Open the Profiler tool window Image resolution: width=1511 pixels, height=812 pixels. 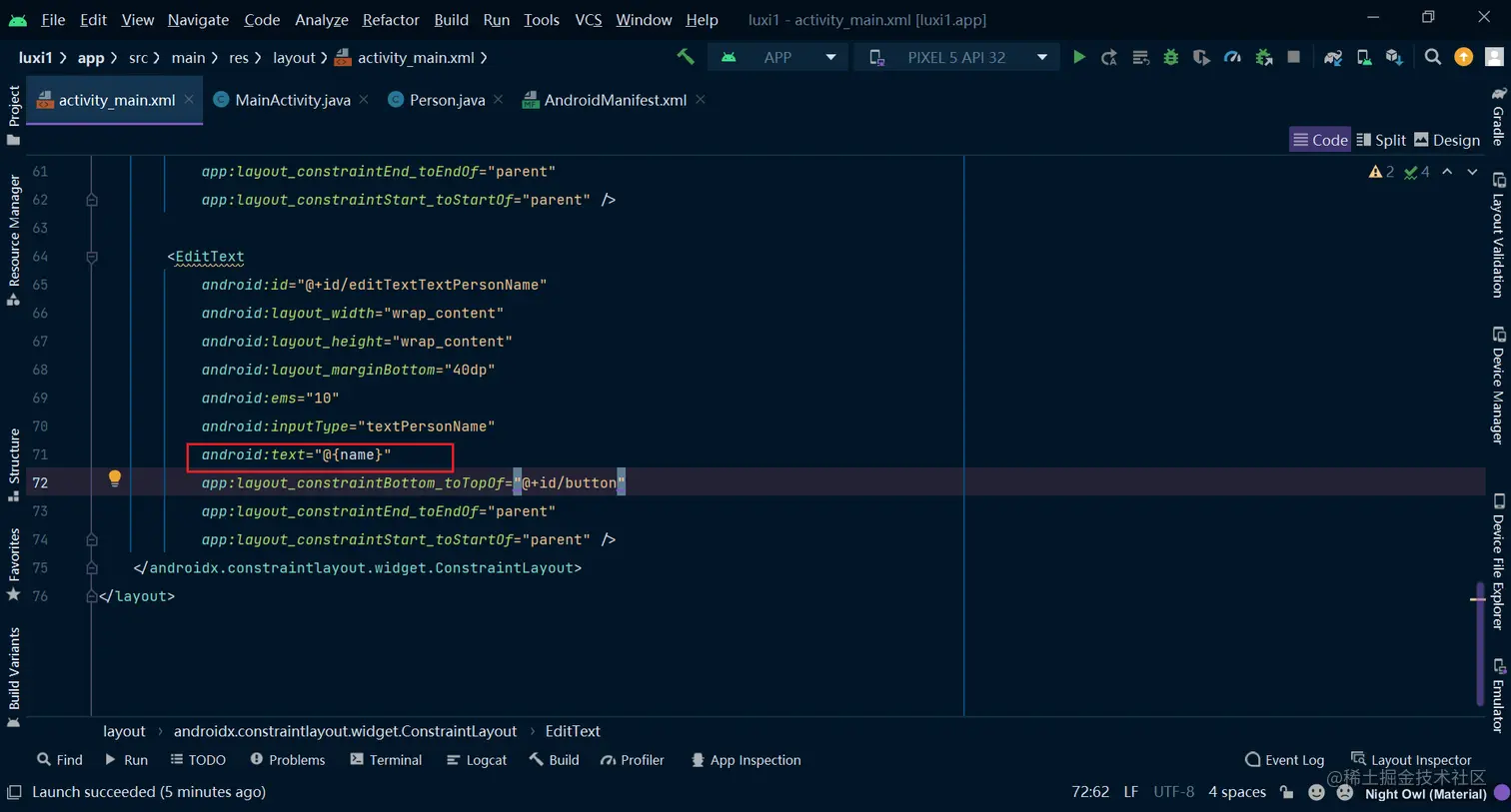click(632, 760)
